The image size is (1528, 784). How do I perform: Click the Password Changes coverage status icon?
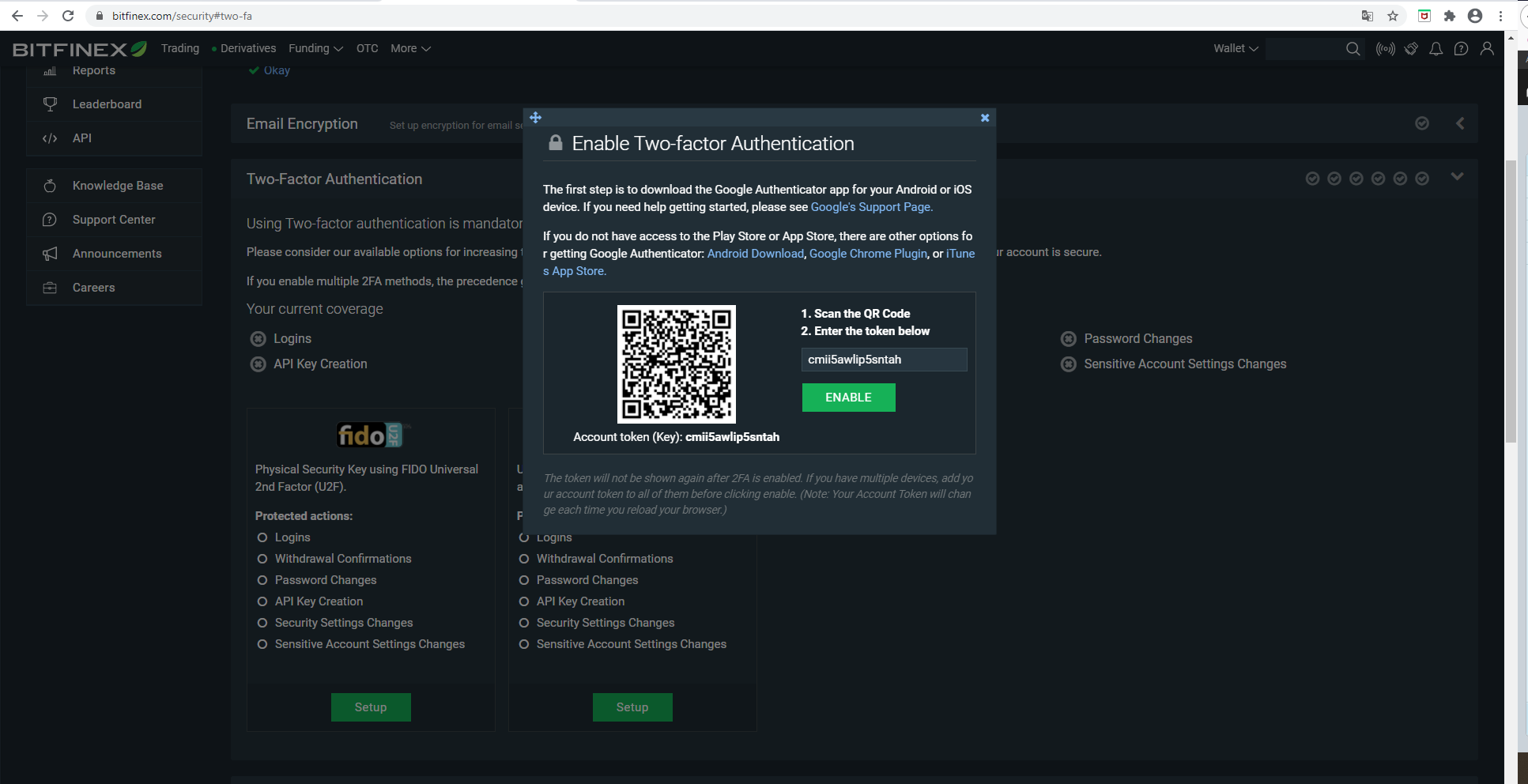(1069, 339)
